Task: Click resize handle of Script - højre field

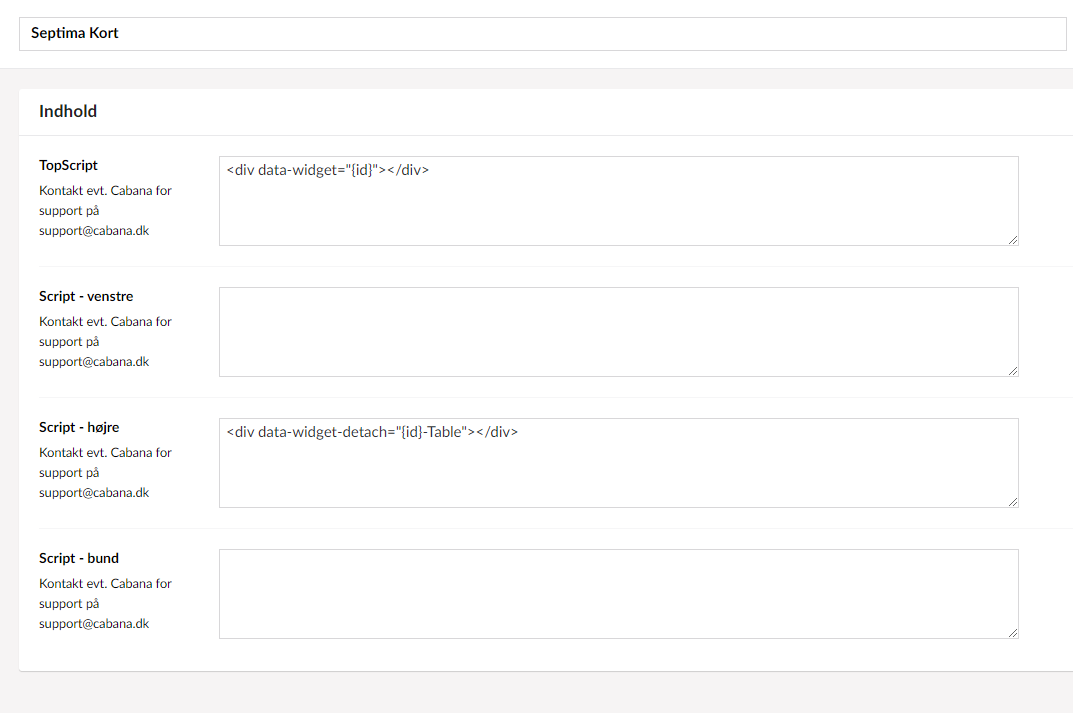Action: (1012, 501)
